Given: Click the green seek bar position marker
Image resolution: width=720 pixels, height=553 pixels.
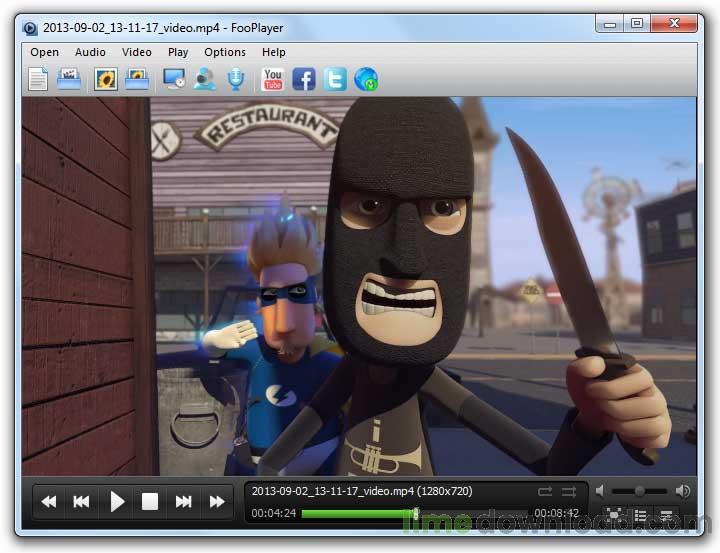Looking at the screenshot, I should tap(416, 514).
